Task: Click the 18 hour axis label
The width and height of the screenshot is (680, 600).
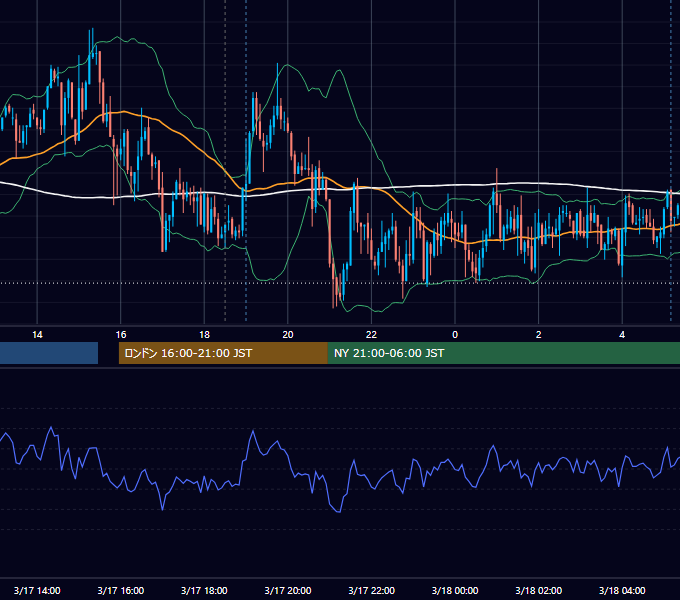Action: [204, 335]
